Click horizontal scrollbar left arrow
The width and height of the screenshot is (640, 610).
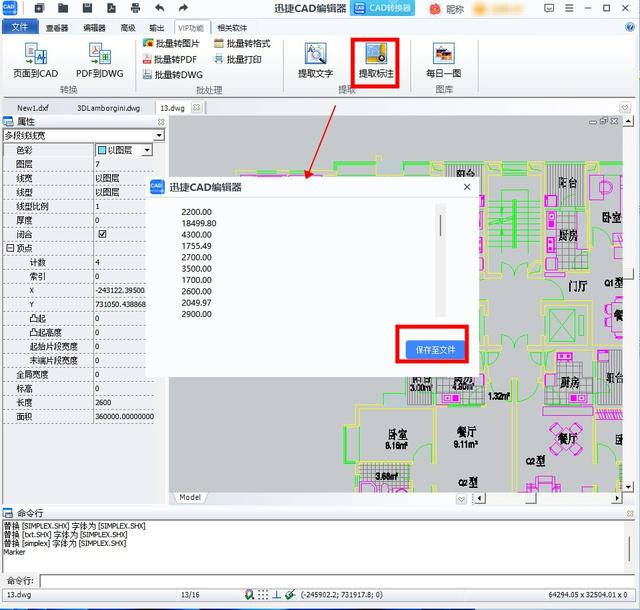tap(479, 498)
